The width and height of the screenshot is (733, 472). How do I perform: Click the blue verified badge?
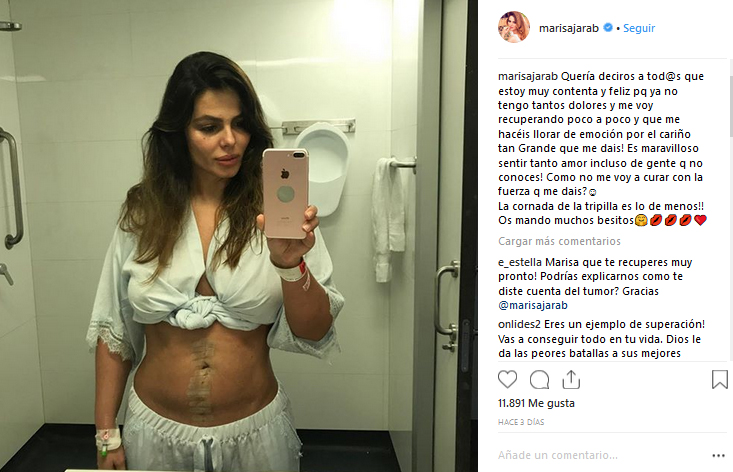[608, 28]
